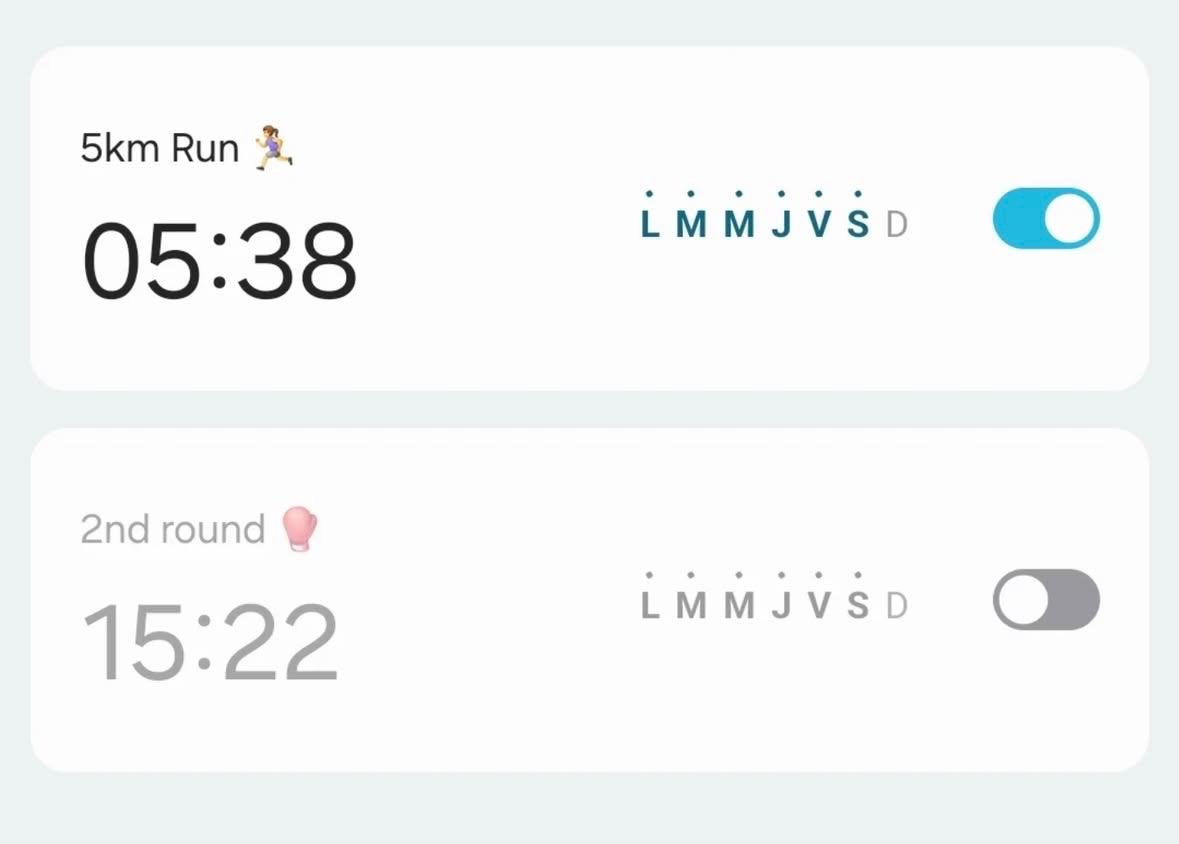This screenshot has width=1179, height=844.
Task: Toggle day L on the 2nd round alarm
Action: coord(650,606)
